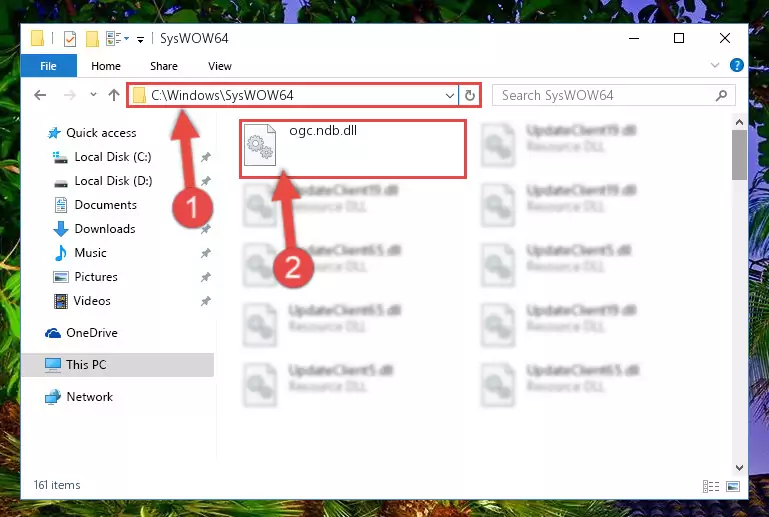The height and width of the screenshot is (517, 769).
Task: Refresh the SysWOW64 folder
Action: (x=469, y=96)
